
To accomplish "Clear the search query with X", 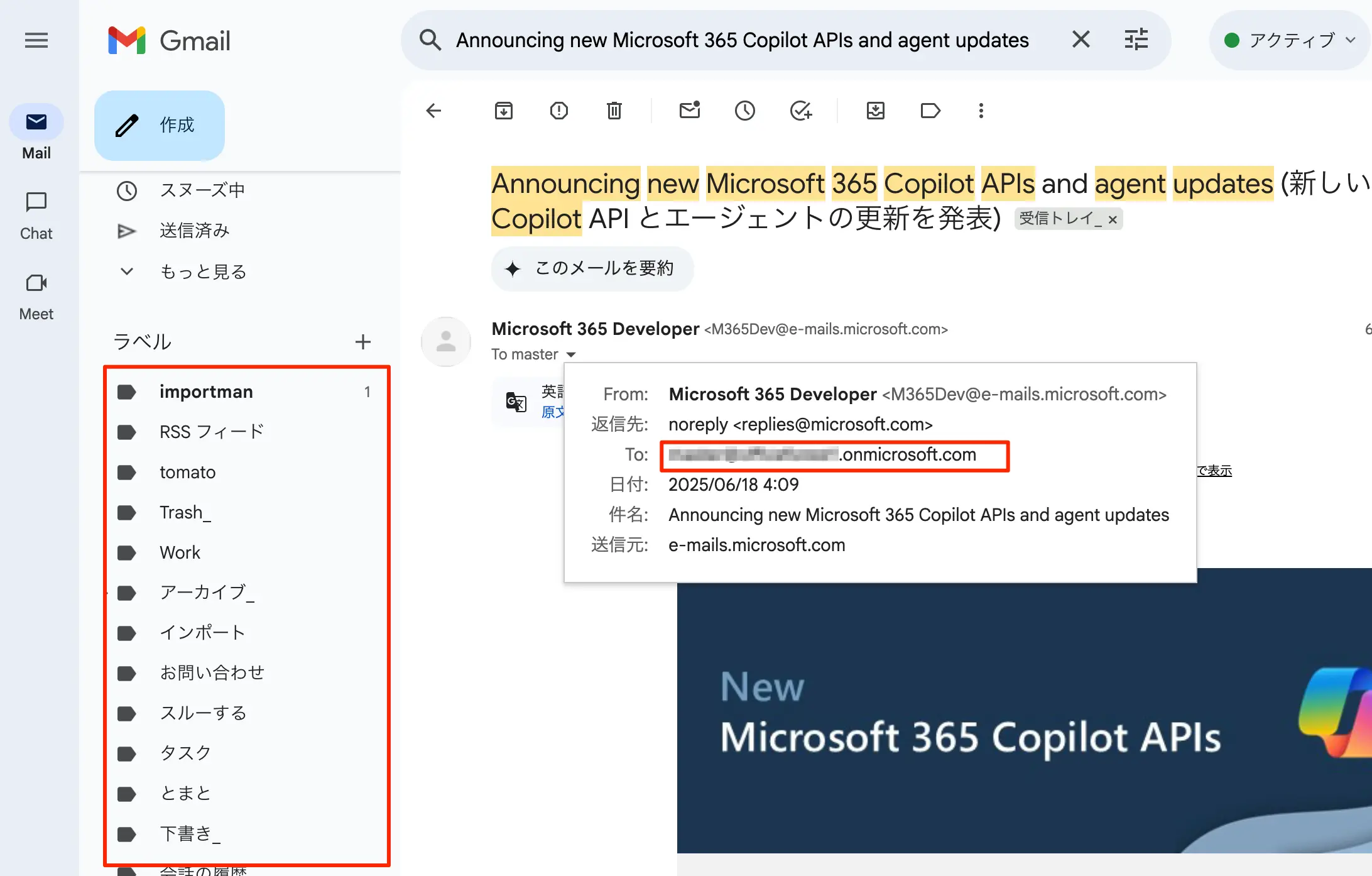I will (x=1081, y=40).
